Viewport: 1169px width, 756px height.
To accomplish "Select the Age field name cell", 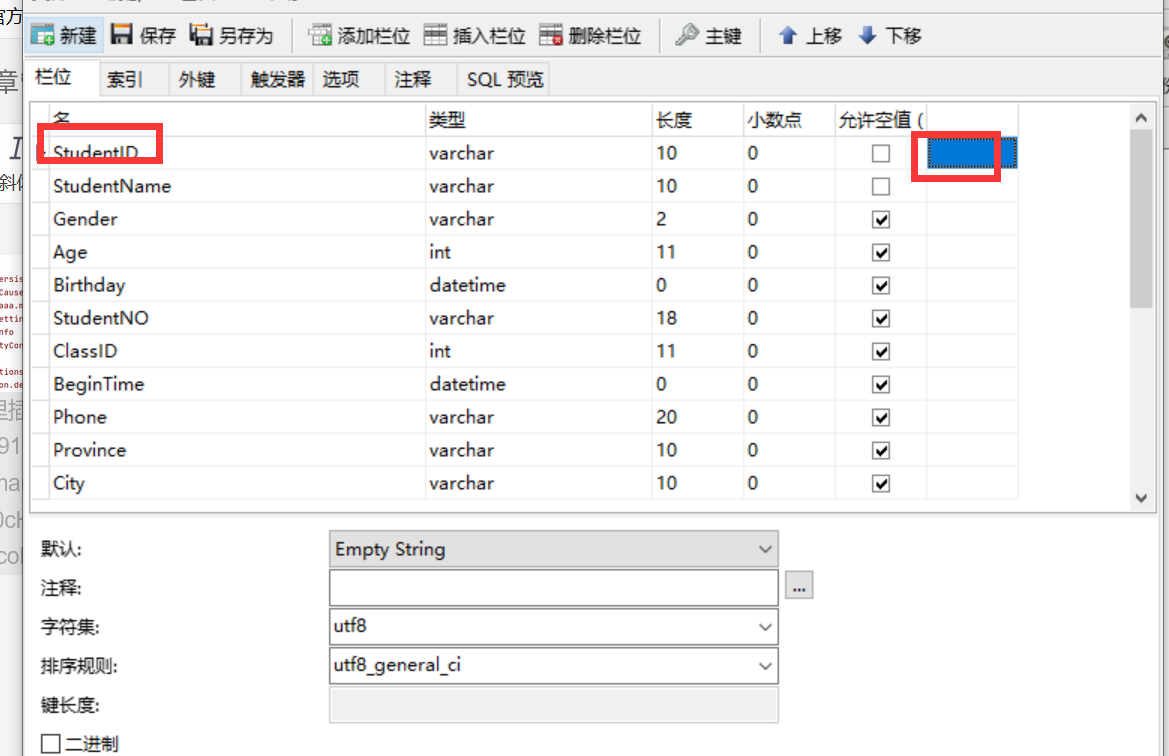I will coord(237,252).
